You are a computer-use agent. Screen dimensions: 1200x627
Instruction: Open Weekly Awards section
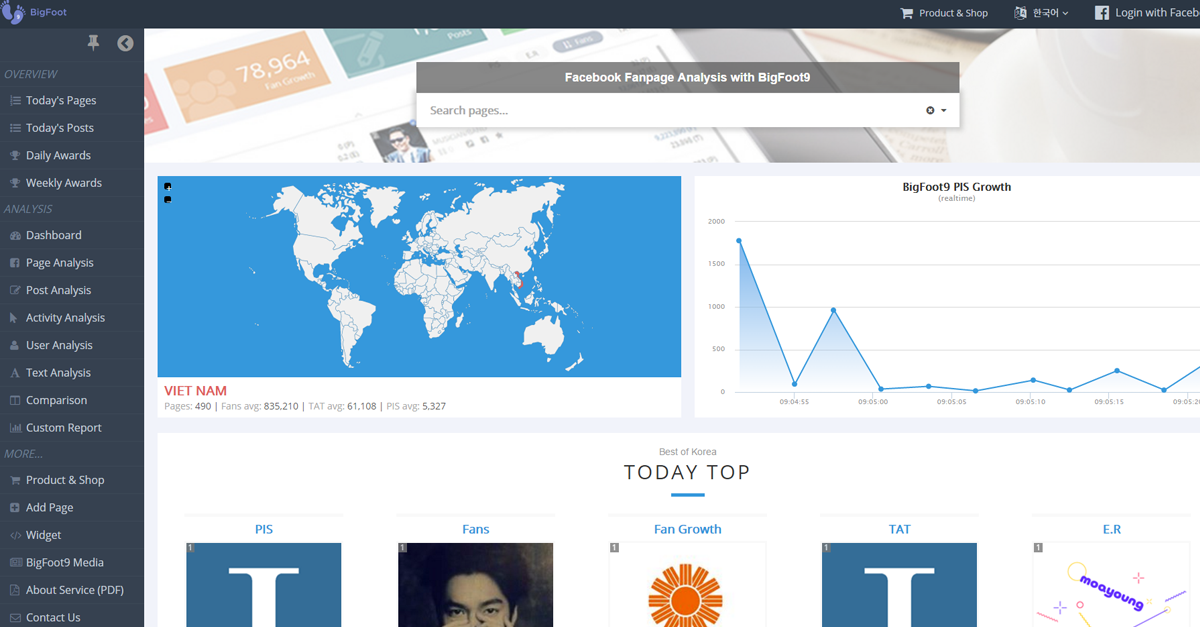coord(72,183)
